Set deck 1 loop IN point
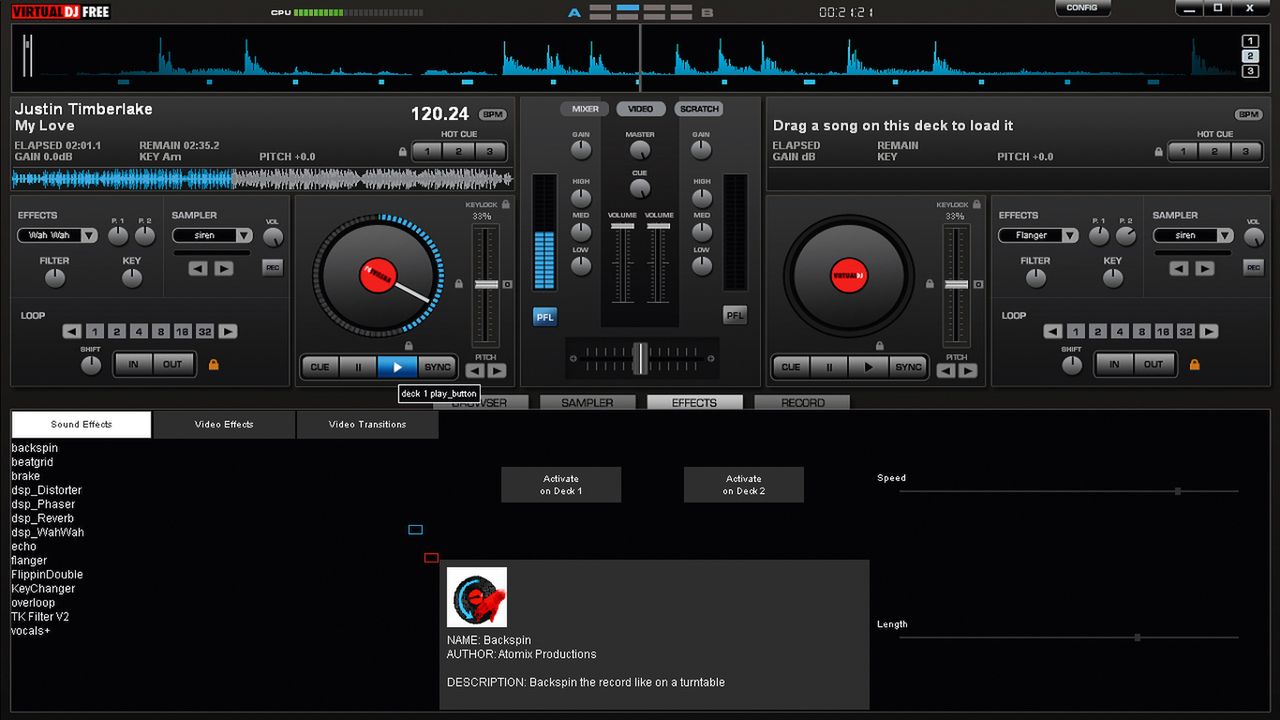 coord(133,364)
